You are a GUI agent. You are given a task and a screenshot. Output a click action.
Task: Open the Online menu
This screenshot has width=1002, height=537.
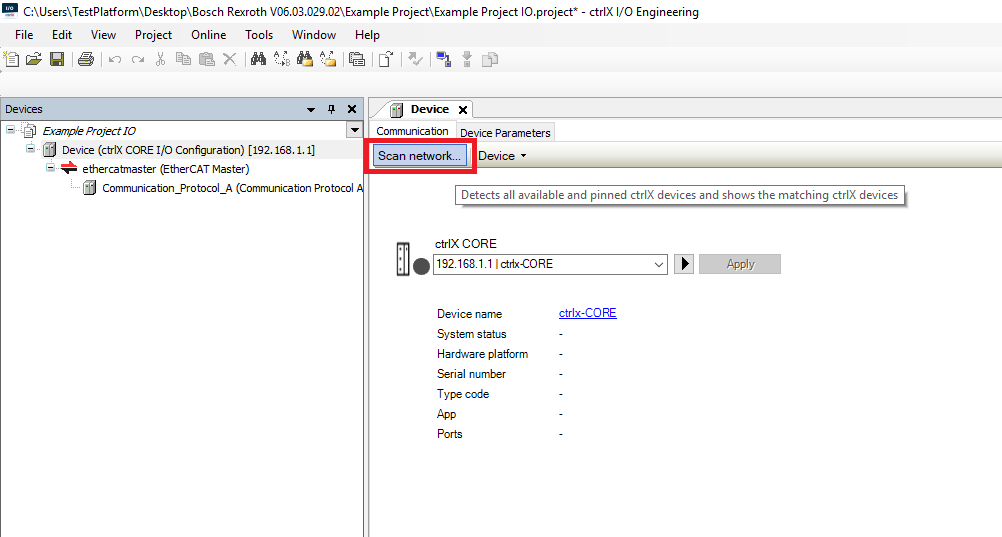coord(209,35)
